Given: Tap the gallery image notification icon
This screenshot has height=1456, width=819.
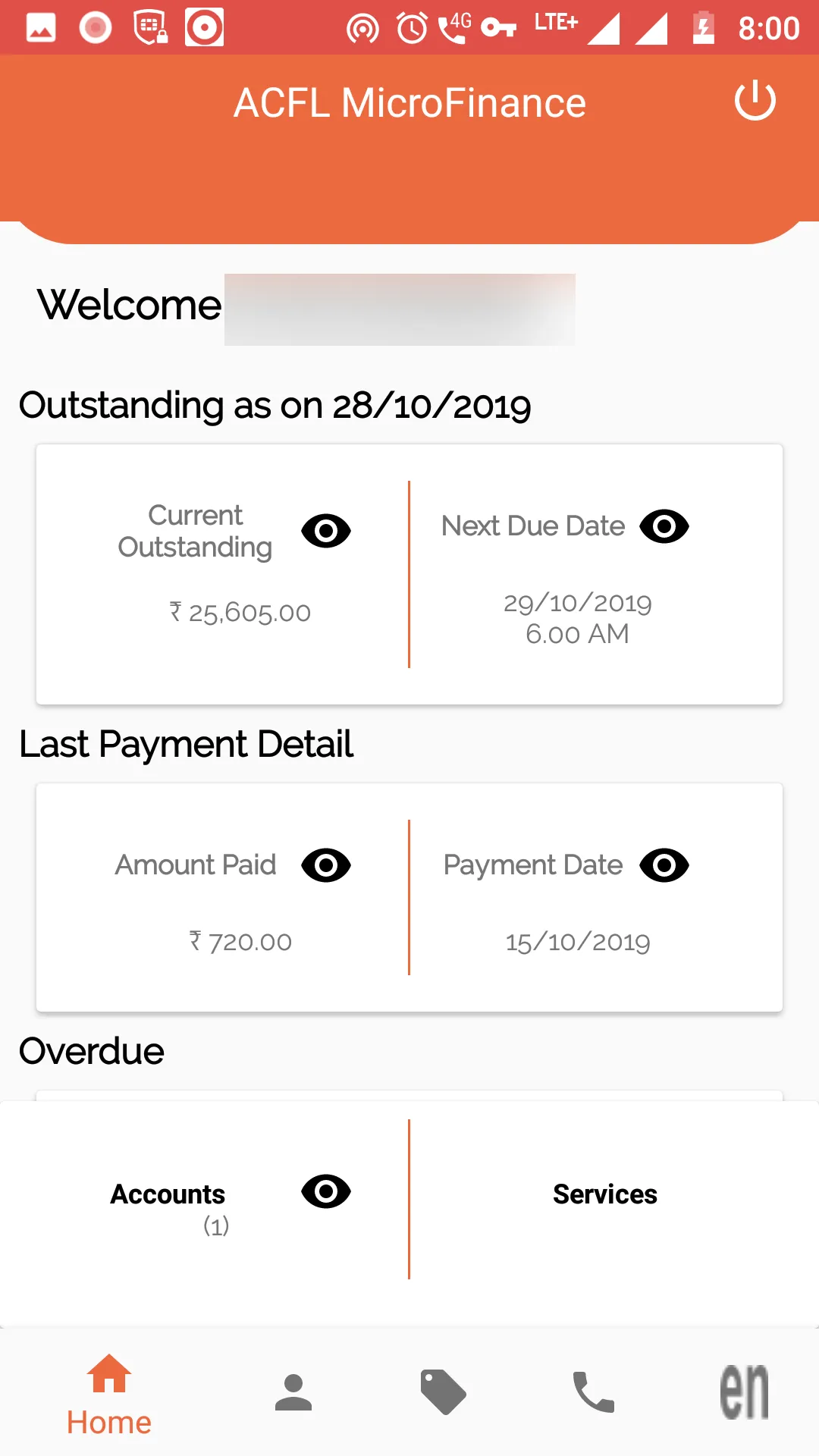Looking at the screenshot, I should [41, 28].
